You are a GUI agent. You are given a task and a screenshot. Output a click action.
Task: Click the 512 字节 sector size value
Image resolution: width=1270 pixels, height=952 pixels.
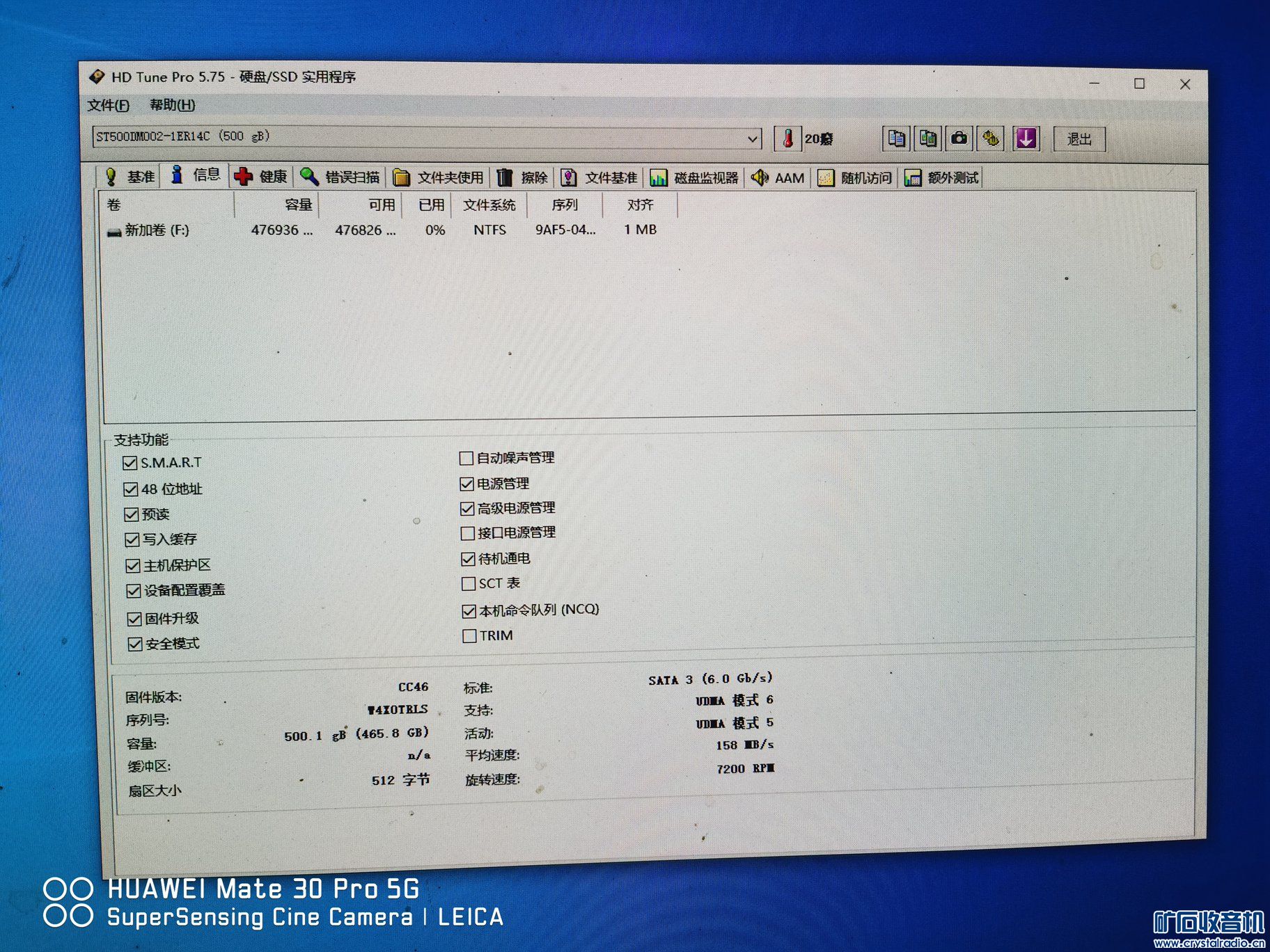pyautogui.click(x=400, y=780)
